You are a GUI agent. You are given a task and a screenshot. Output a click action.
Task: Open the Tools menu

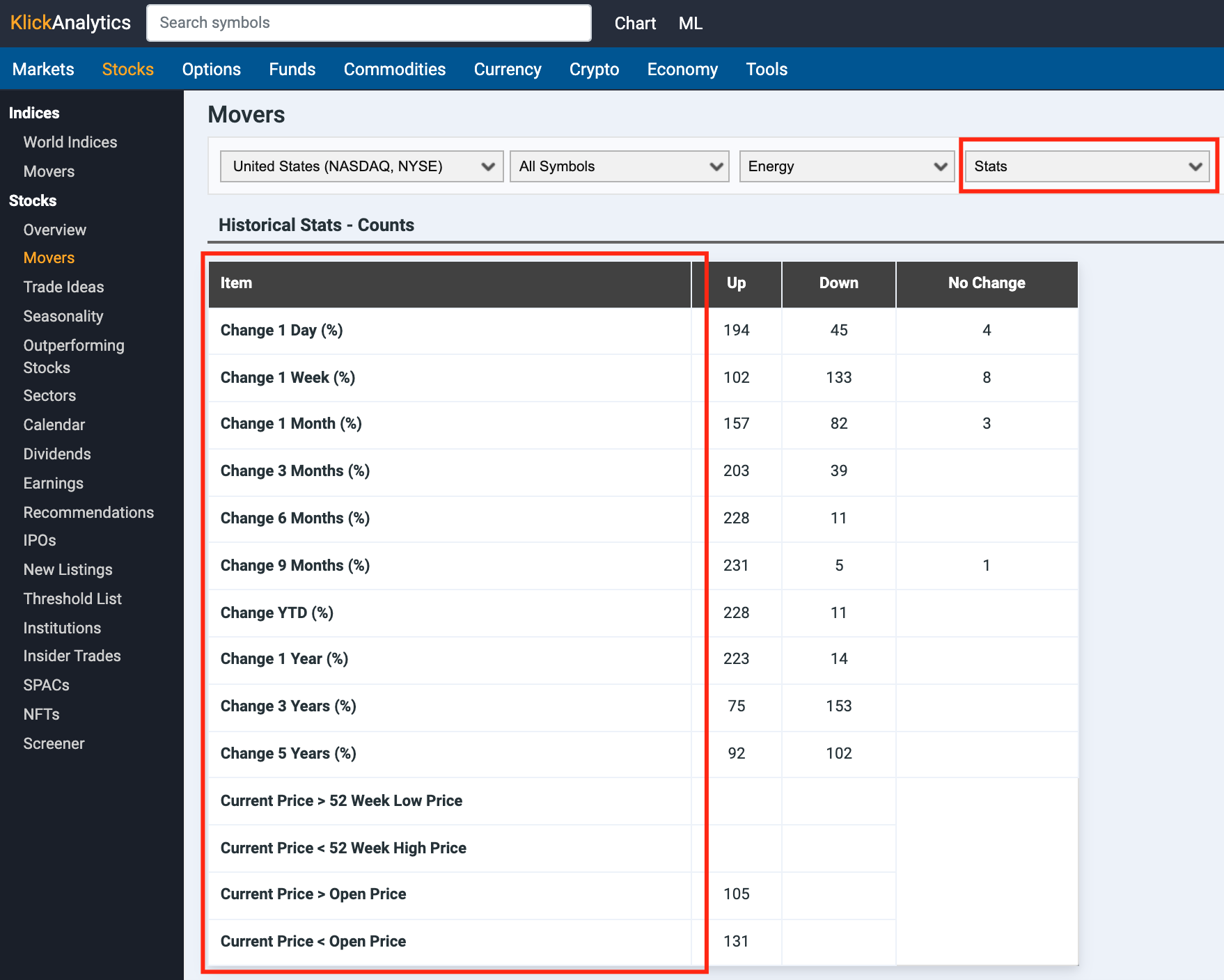(x=767, y=69)
